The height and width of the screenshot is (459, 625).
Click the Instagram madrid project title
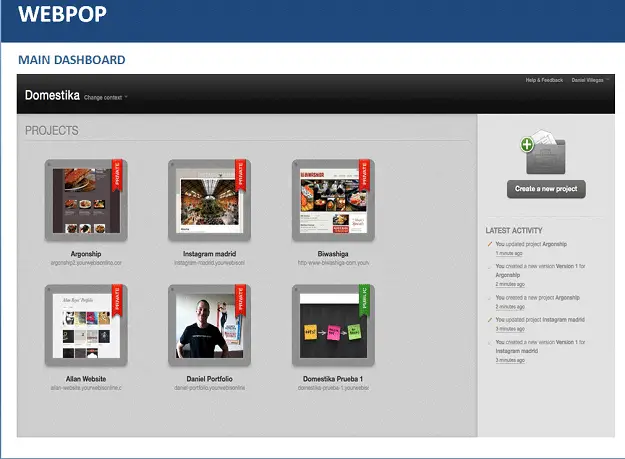click(209, 254)
